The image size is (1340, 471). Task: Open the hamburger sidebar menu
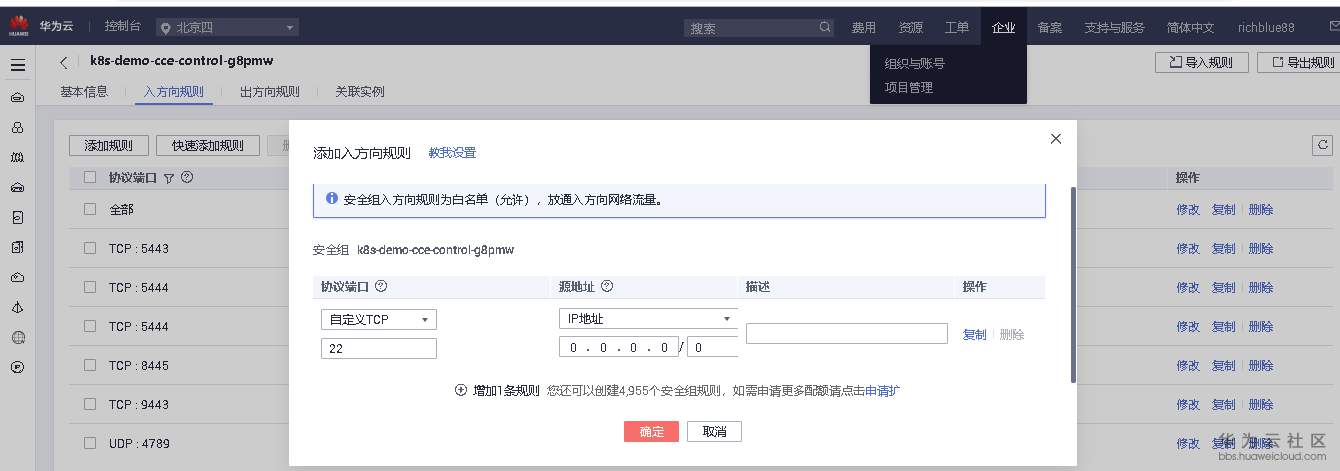tap(18, 66)
